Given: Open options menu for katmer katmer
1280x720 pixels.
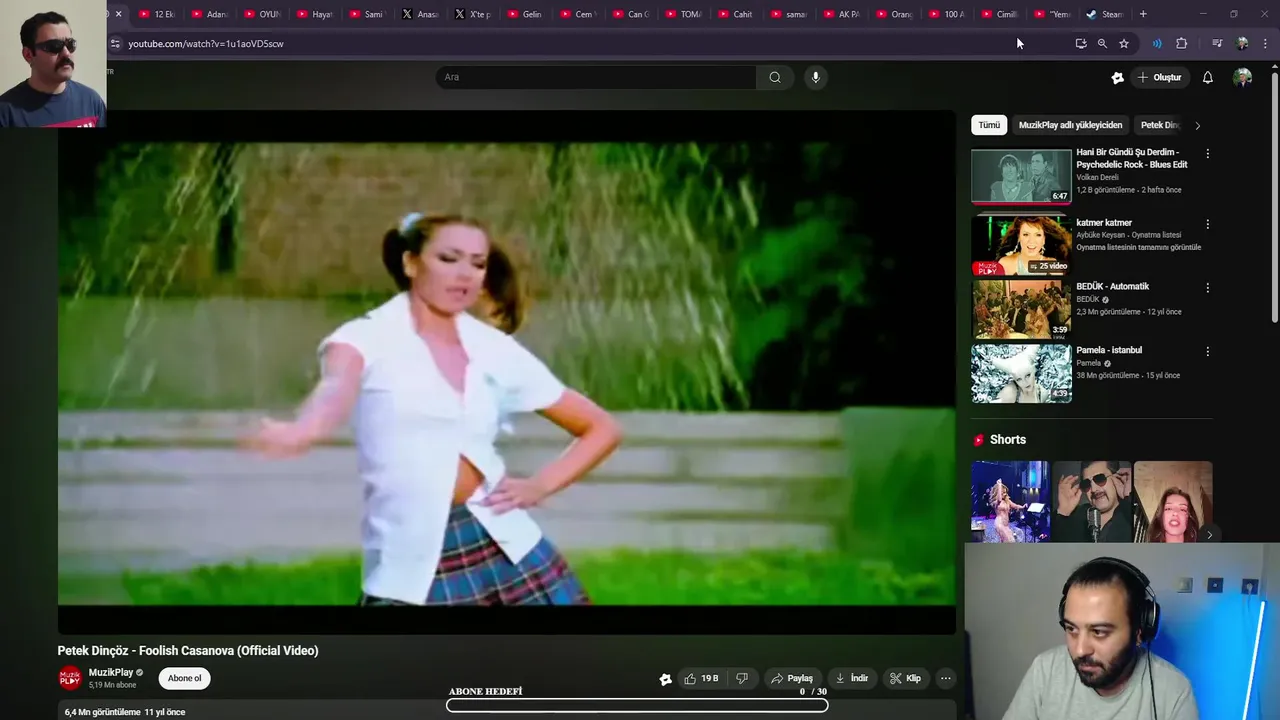Looking at the screenshot, I should (x=1207, y=224).
